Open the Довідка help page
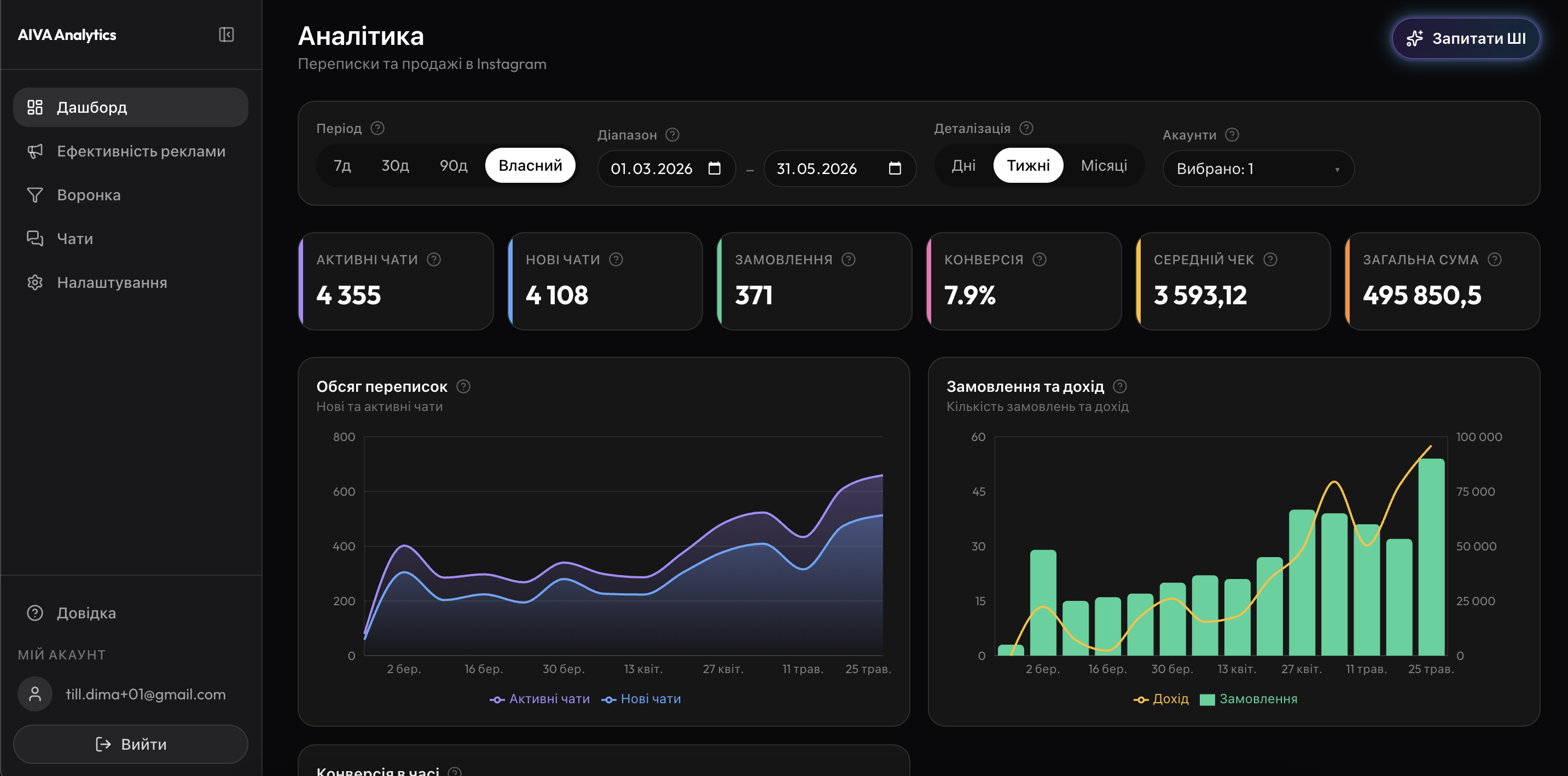Screen dimensions: 1568x776 coord(131,613)
